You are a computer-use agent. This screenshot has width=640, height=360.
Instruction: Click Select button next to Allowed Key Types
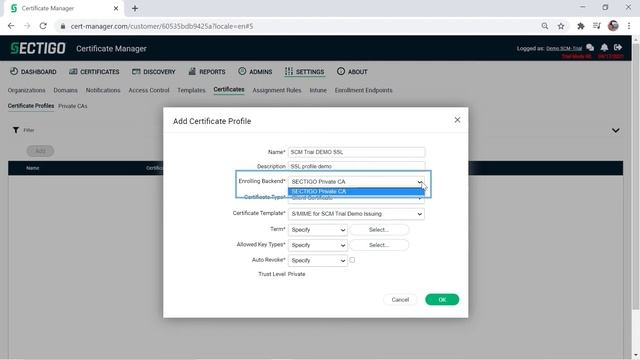pyautogui.click(x=379, y=245)
